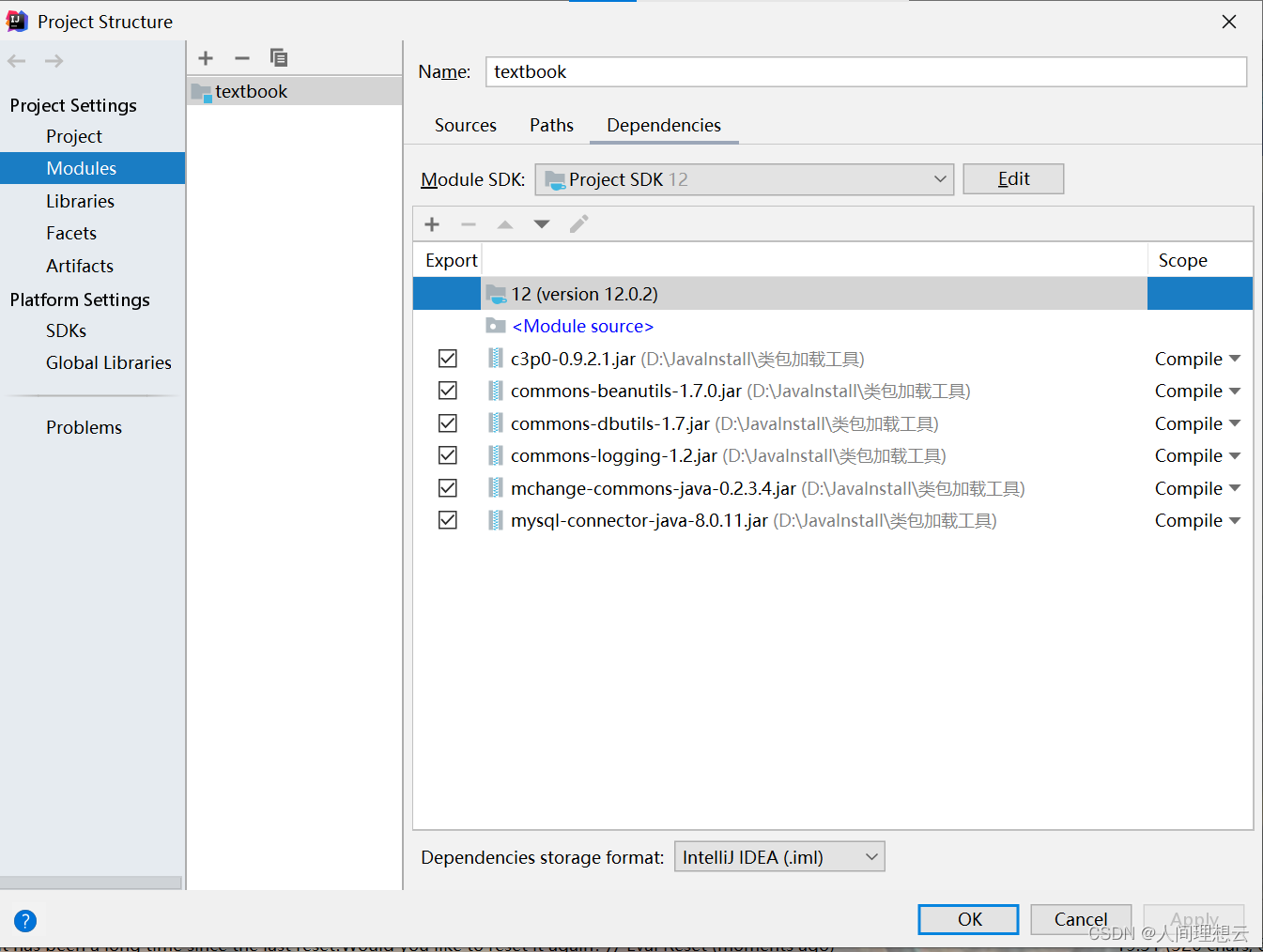The height and width of the screenshot is (952, 1263).
Task: Move dependency down arrow
Action: click(x=542, y=224)
